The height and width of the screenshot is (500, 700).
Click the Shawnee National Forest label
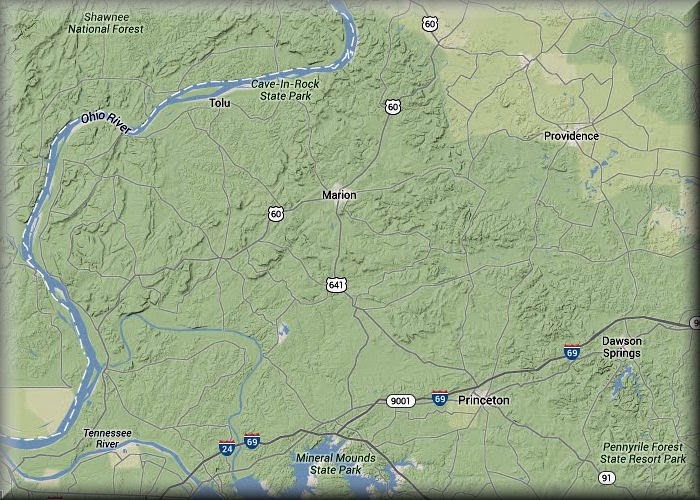click(x=106, y=23)
